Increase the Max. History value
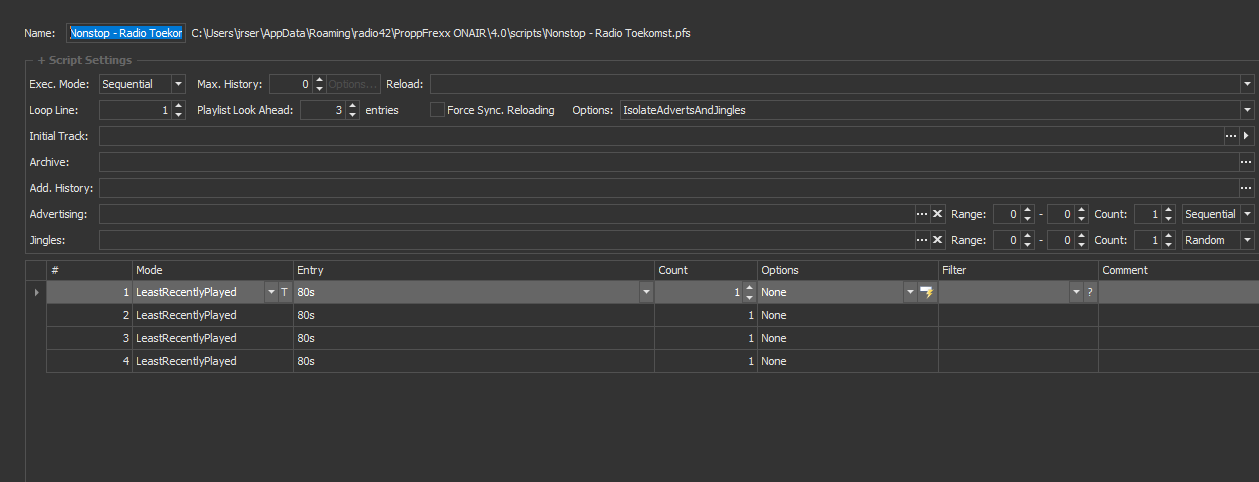The height and width of the screenshot is (482, 1259). 320,80
